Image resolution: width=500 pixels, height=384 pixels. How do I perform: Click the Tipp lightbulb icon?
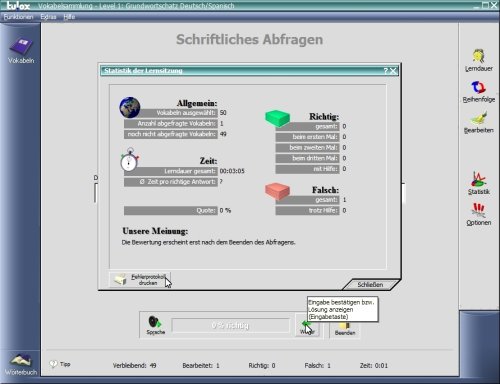53,364
